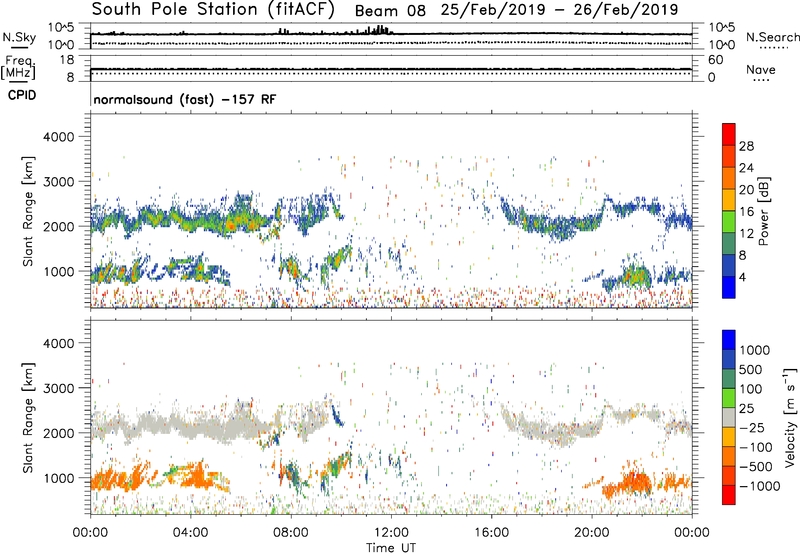
Task: Pick the red bottom segment of the velocity colorbar
Action: [729, 495]
